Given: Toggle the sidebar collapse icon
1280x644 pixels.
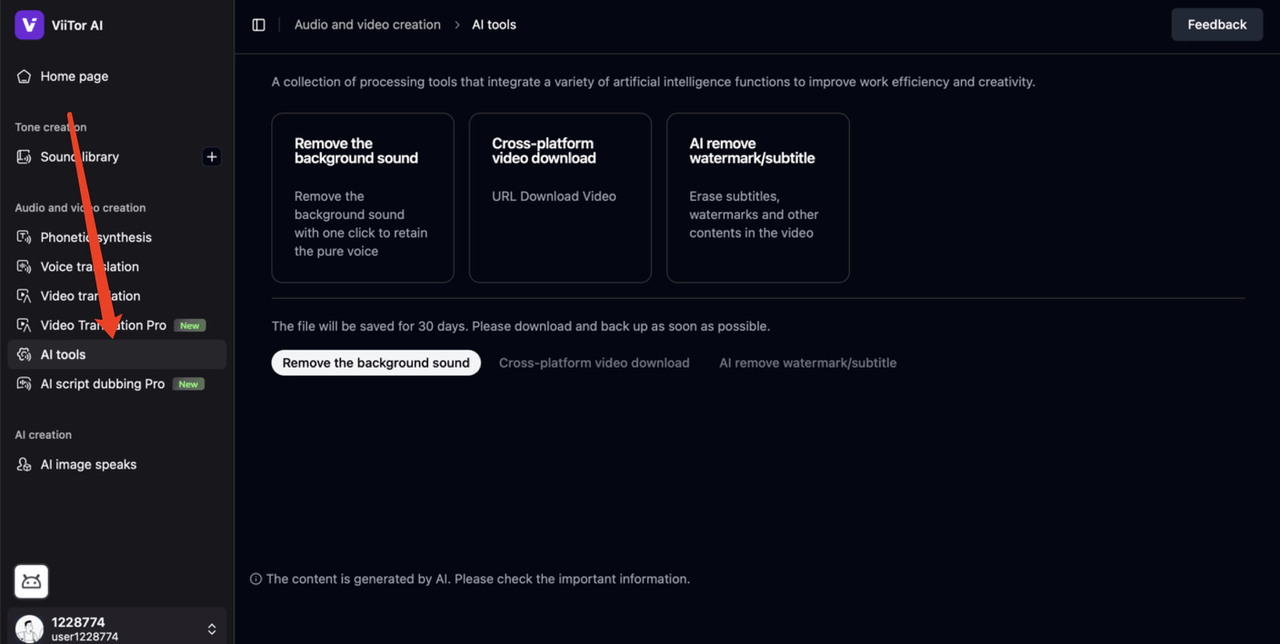Looking at the screenshot, I should coord(259,25).
